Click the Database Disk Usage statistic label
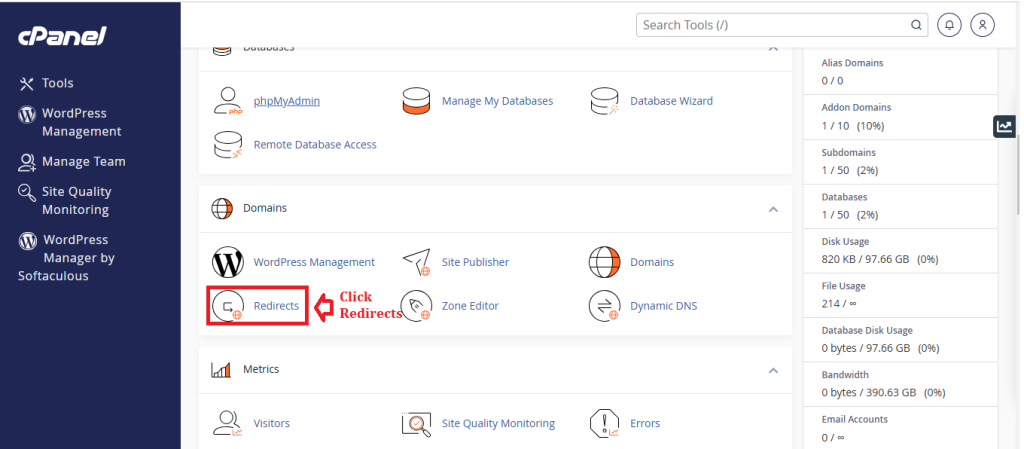The image size is (1024, 449). pyautogui.click(x=867, y=331)
